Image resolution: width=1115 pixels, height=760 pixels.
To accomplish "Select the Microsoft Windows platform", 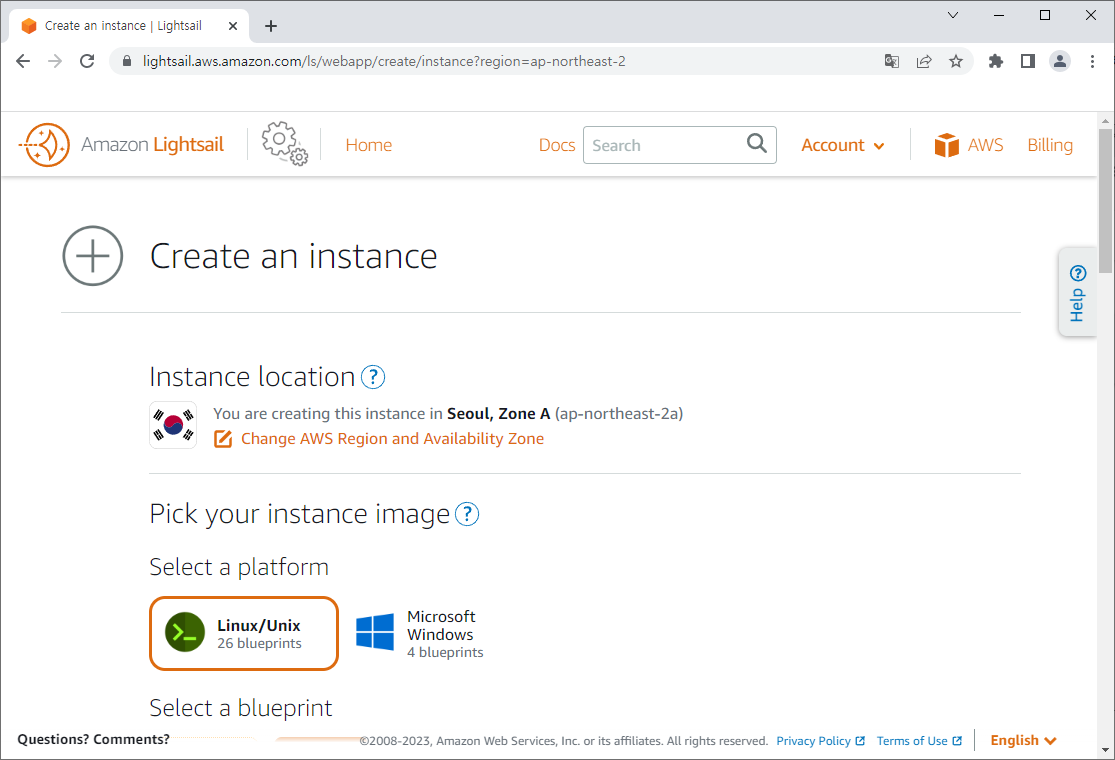I will 420,633.
